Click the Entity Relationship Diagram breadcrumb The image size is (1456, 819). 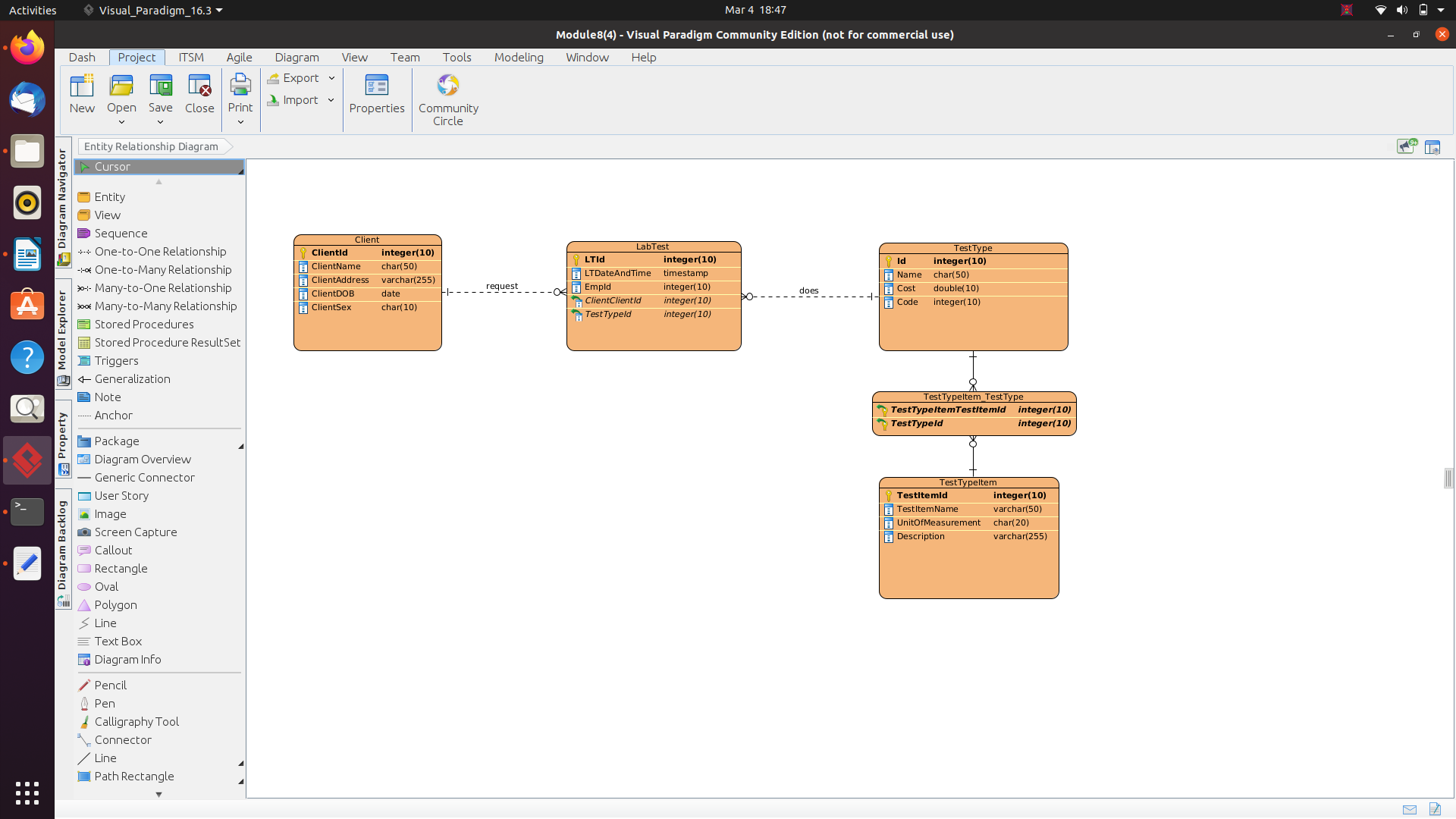tap(151, 146)
